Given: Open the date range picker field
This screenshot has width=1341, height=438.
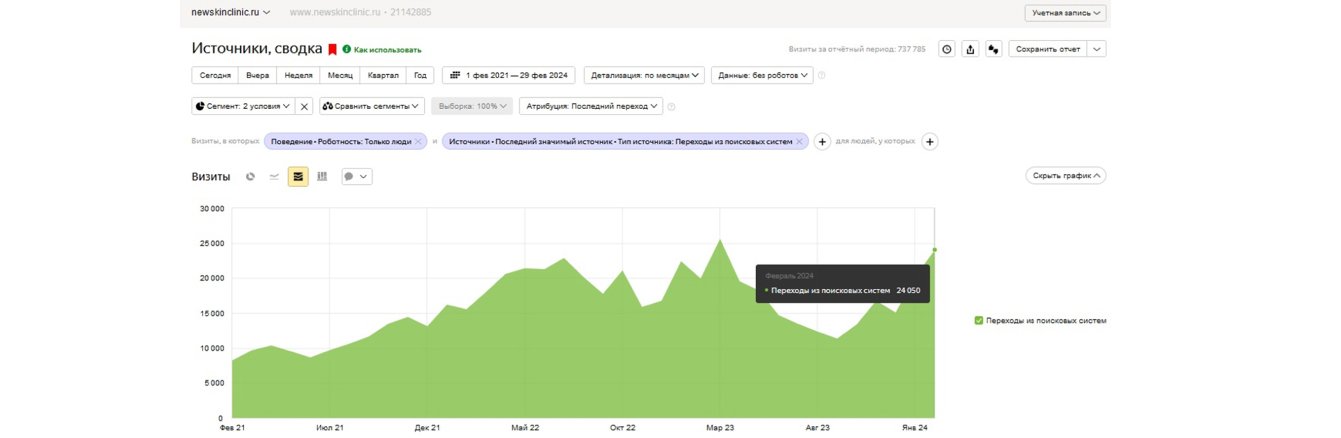Looking at the screenshot, I should click(x=509, y=75).
